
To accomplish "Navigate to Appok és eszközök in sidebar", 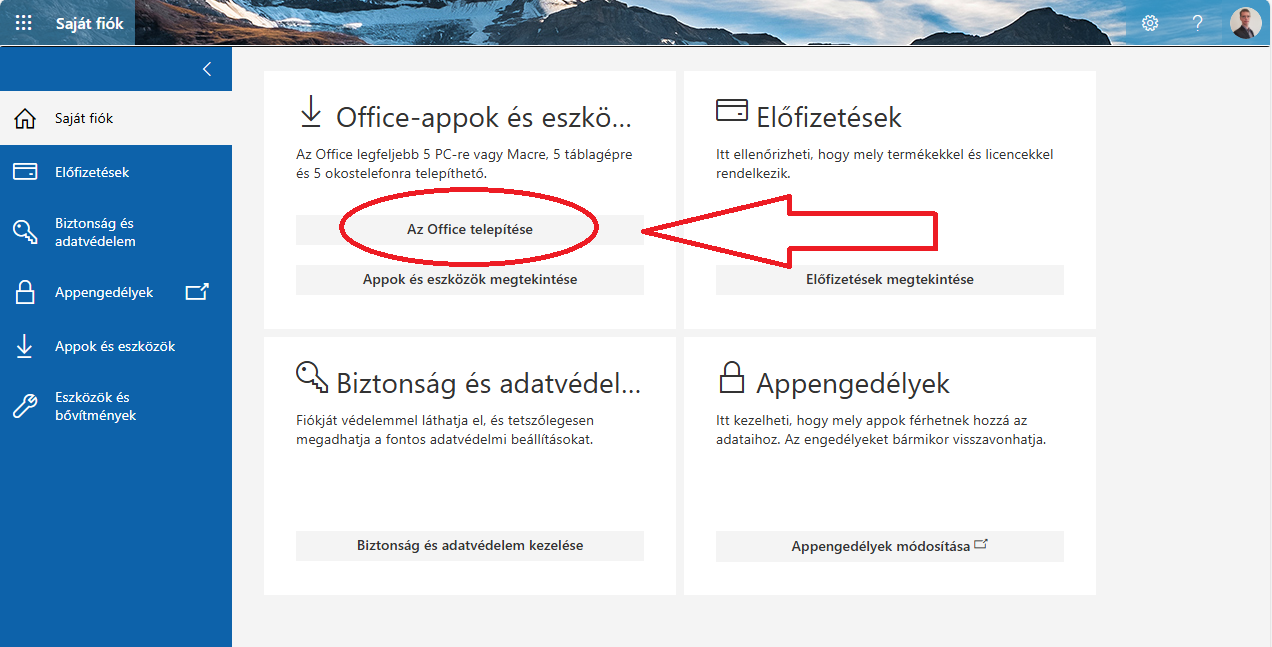I will (116, 346).
